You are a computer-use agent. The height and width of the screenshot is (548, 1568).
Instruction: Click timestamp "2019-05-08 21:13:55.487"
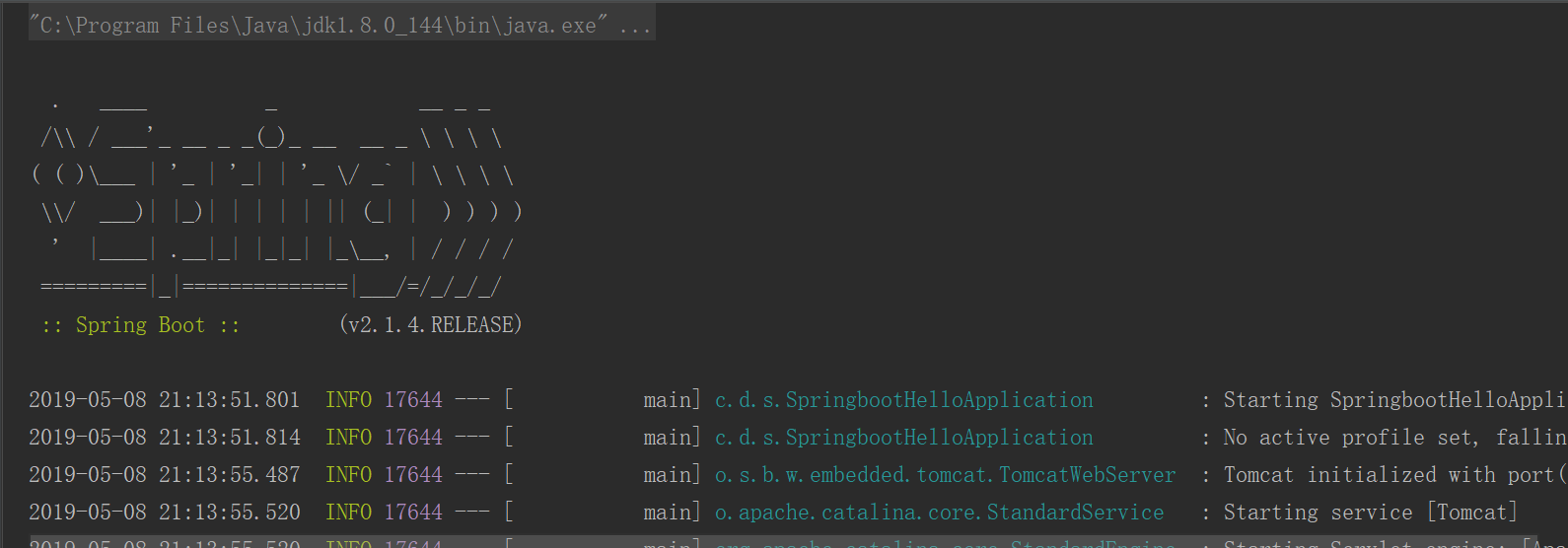(164, 475)
